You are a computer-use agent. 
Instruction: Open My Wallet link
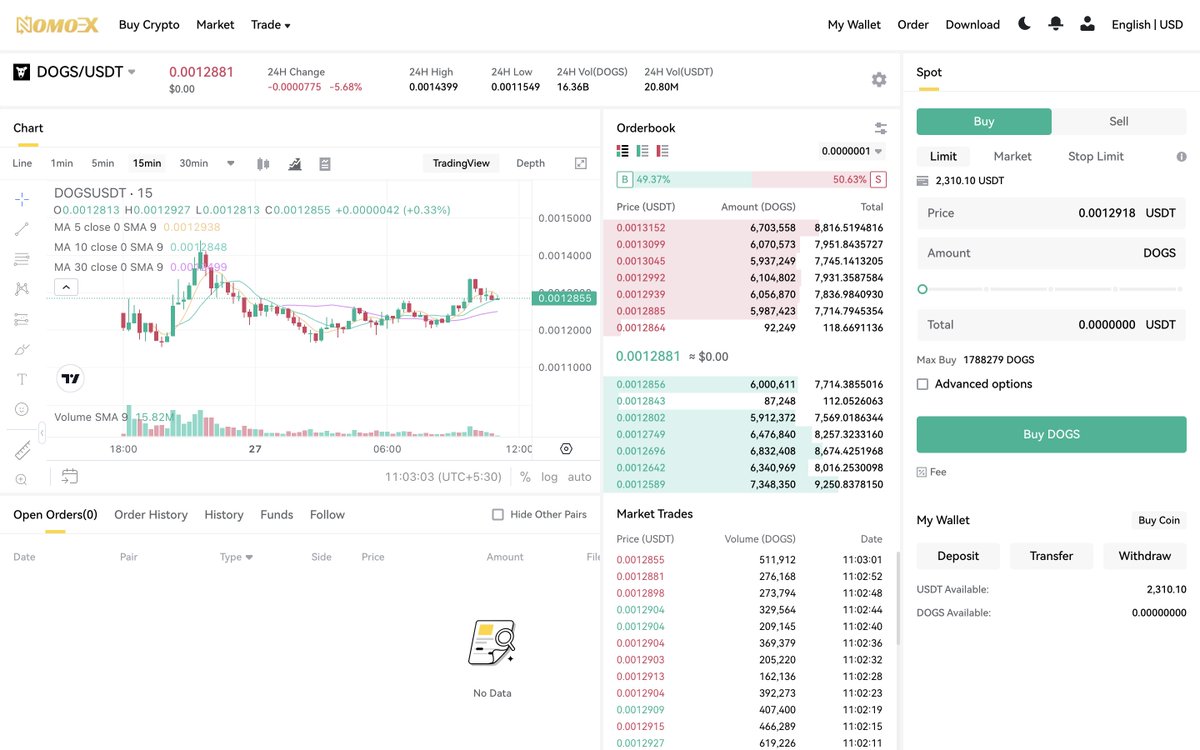point(854,24)
